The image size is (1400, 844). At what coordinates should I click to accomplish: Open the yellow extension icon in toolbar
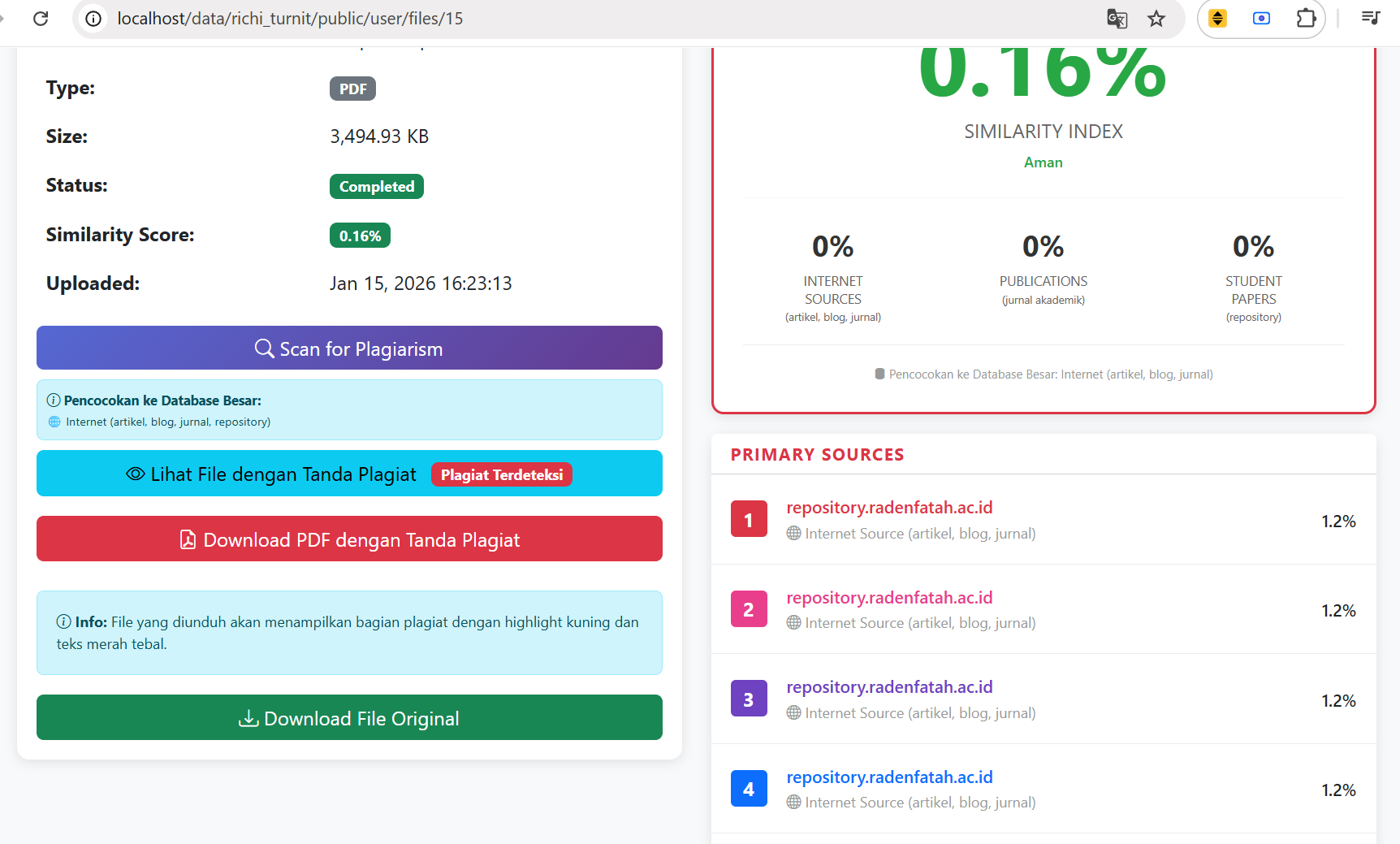pos(1217,18)
